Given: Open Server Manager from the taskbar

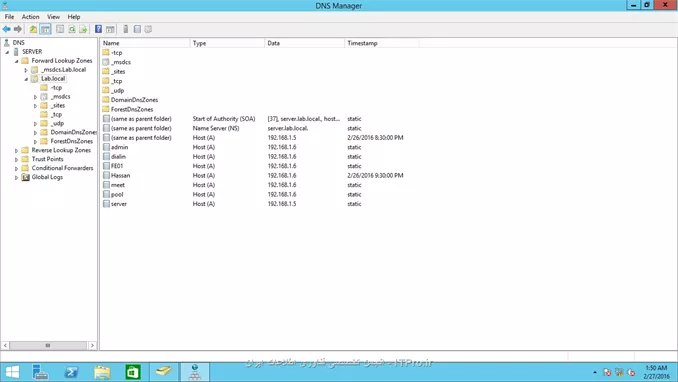Looking at the screenshot, I should tap(40, 372).
